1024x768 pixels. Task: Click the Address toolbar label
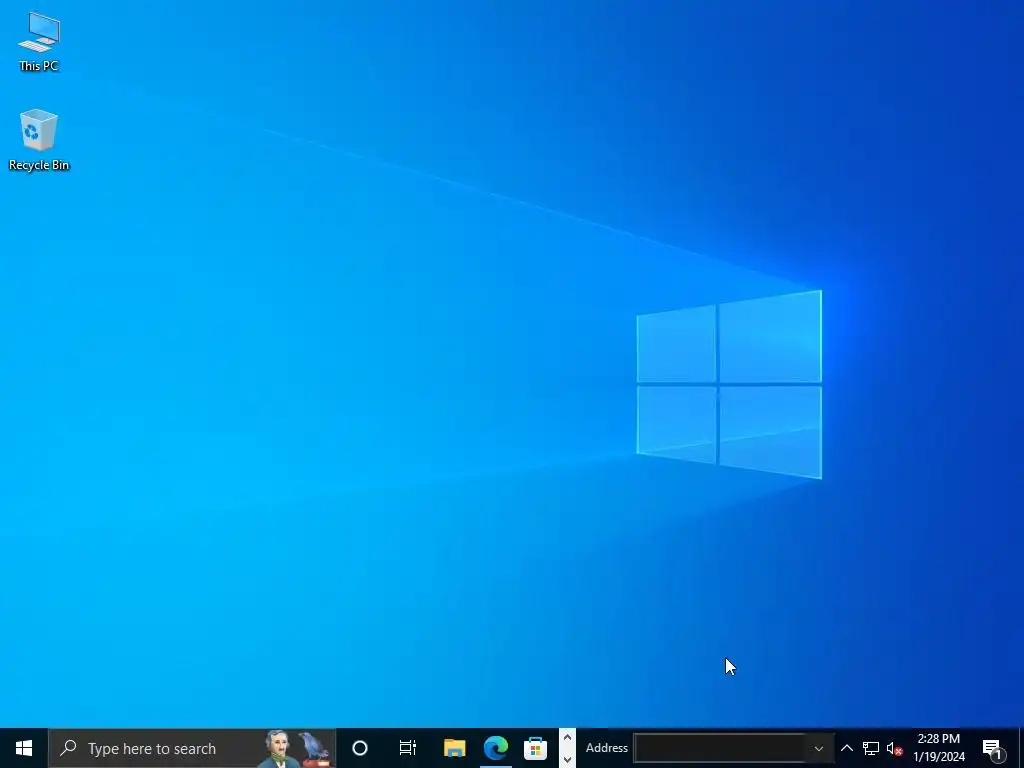(x=607, y=748)
